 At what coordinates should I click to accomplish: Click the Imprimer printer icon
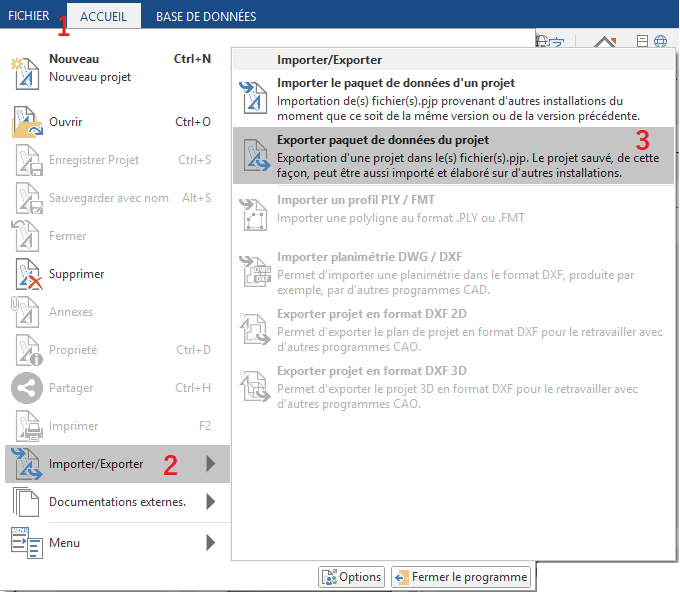pyautogui.click(x=29, y=426)
